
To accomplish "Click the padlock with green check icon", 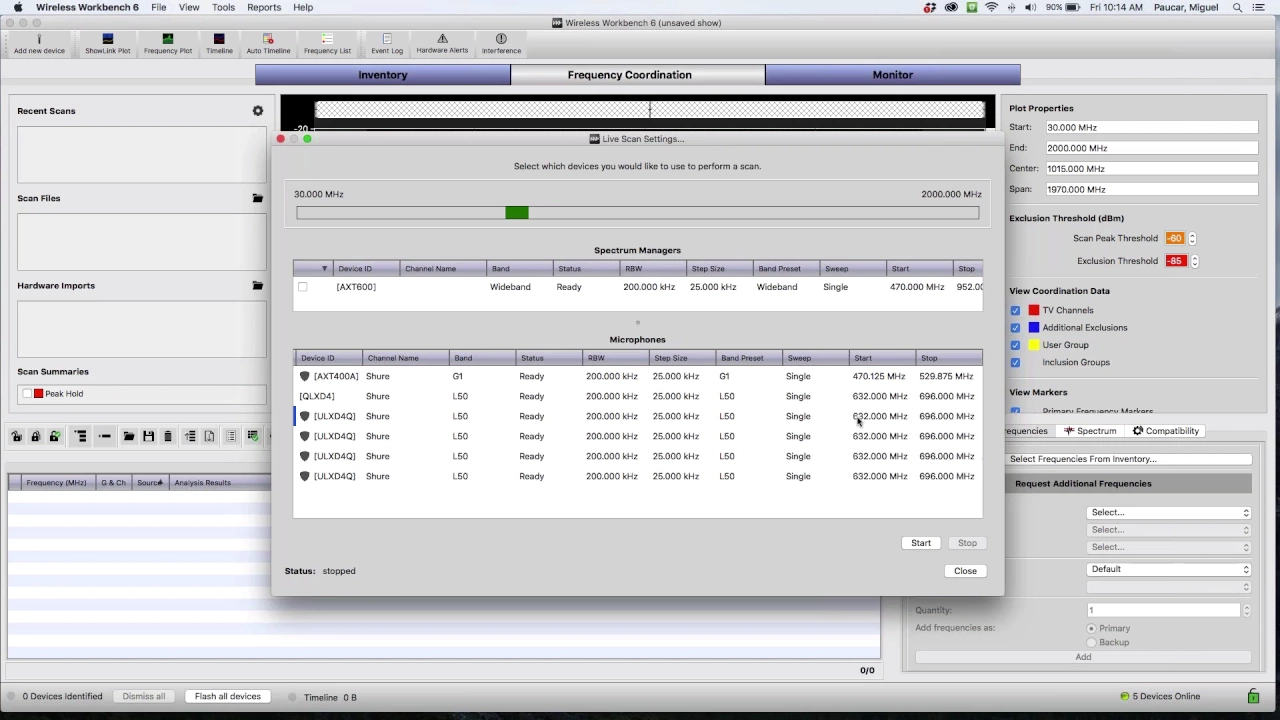I will pos(54,436).
